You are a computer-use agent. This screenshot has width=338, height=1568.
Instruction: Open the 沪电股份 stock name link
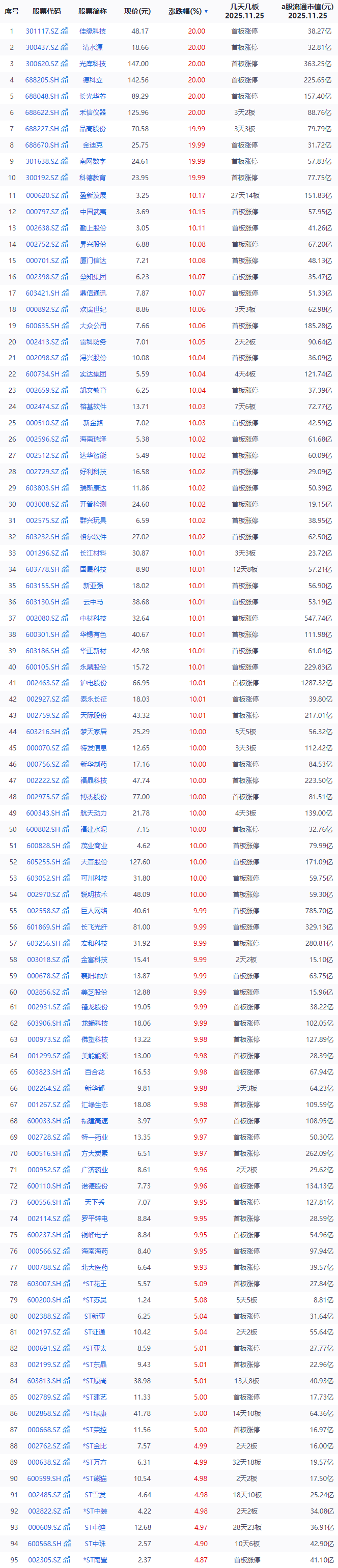pos(93,683)
